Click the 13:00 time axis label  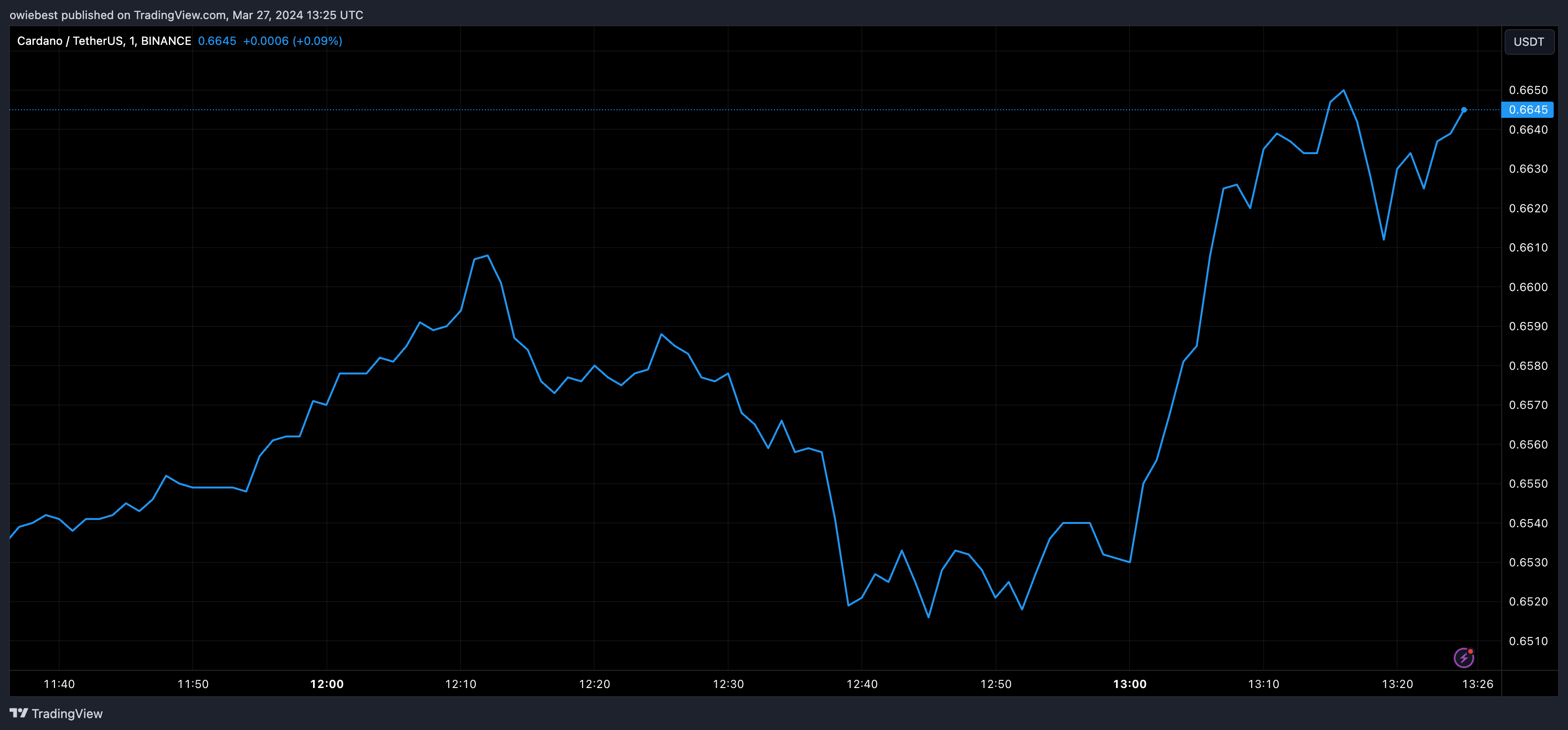[1130, 684]
